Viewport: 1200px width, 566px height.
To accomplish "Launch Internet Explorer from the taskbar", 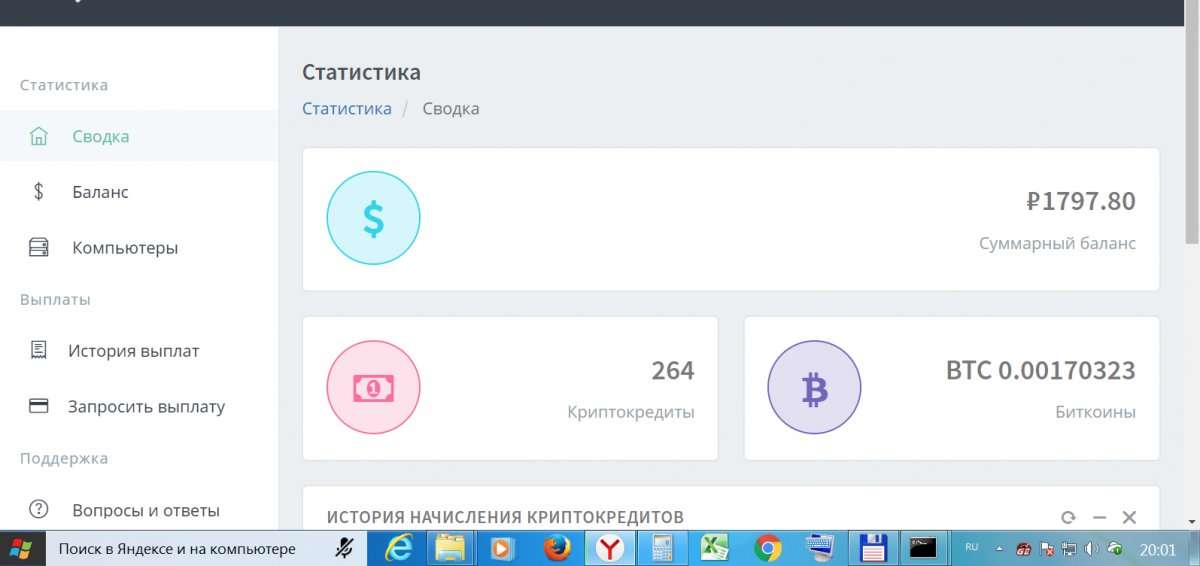I will tap(398, 548).
